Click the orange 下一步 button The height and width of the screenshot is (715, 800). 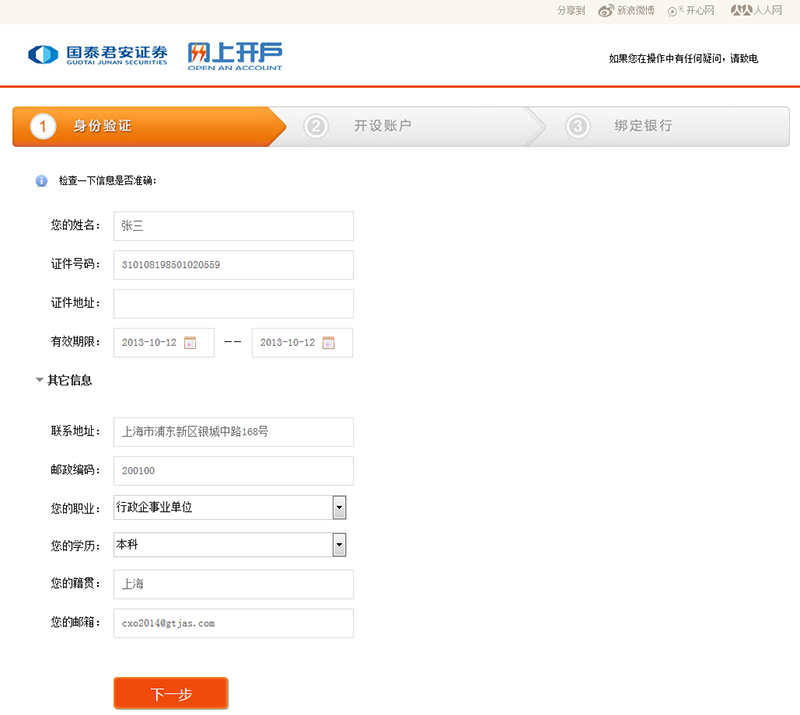click(171, 694)
